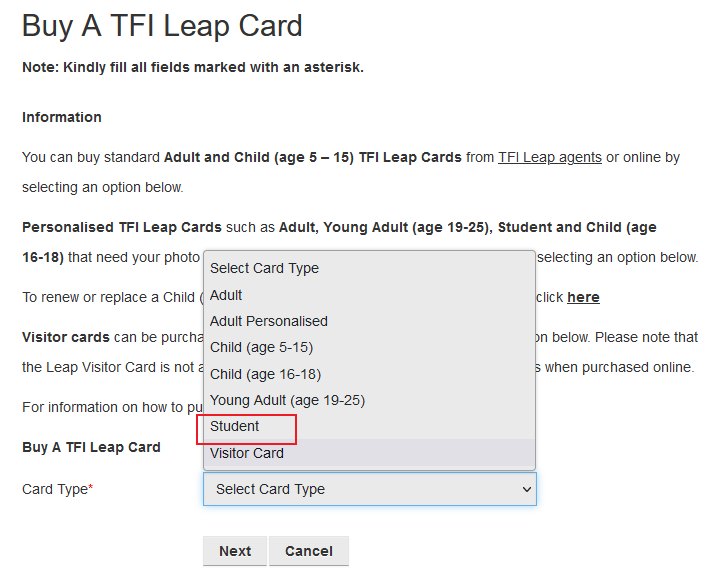Click the red asterisk beside Card Type
The width and height of the screenshot is (715, 572).
pyautogui.click(x=90, y=488)
